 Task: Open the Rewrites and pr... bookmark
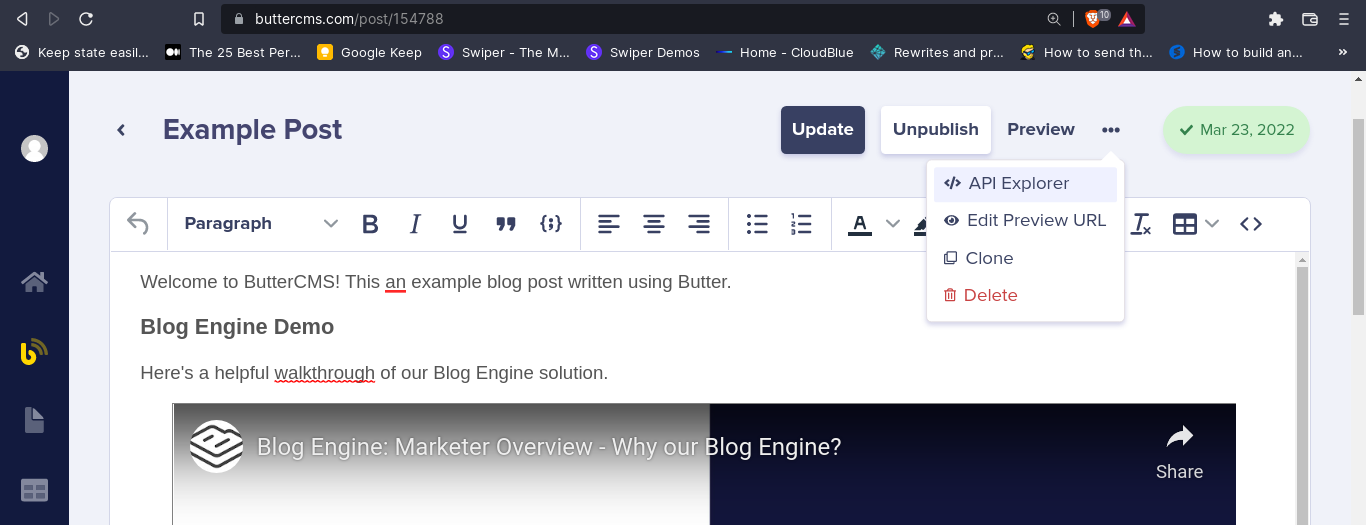click(x=937, y=52)
